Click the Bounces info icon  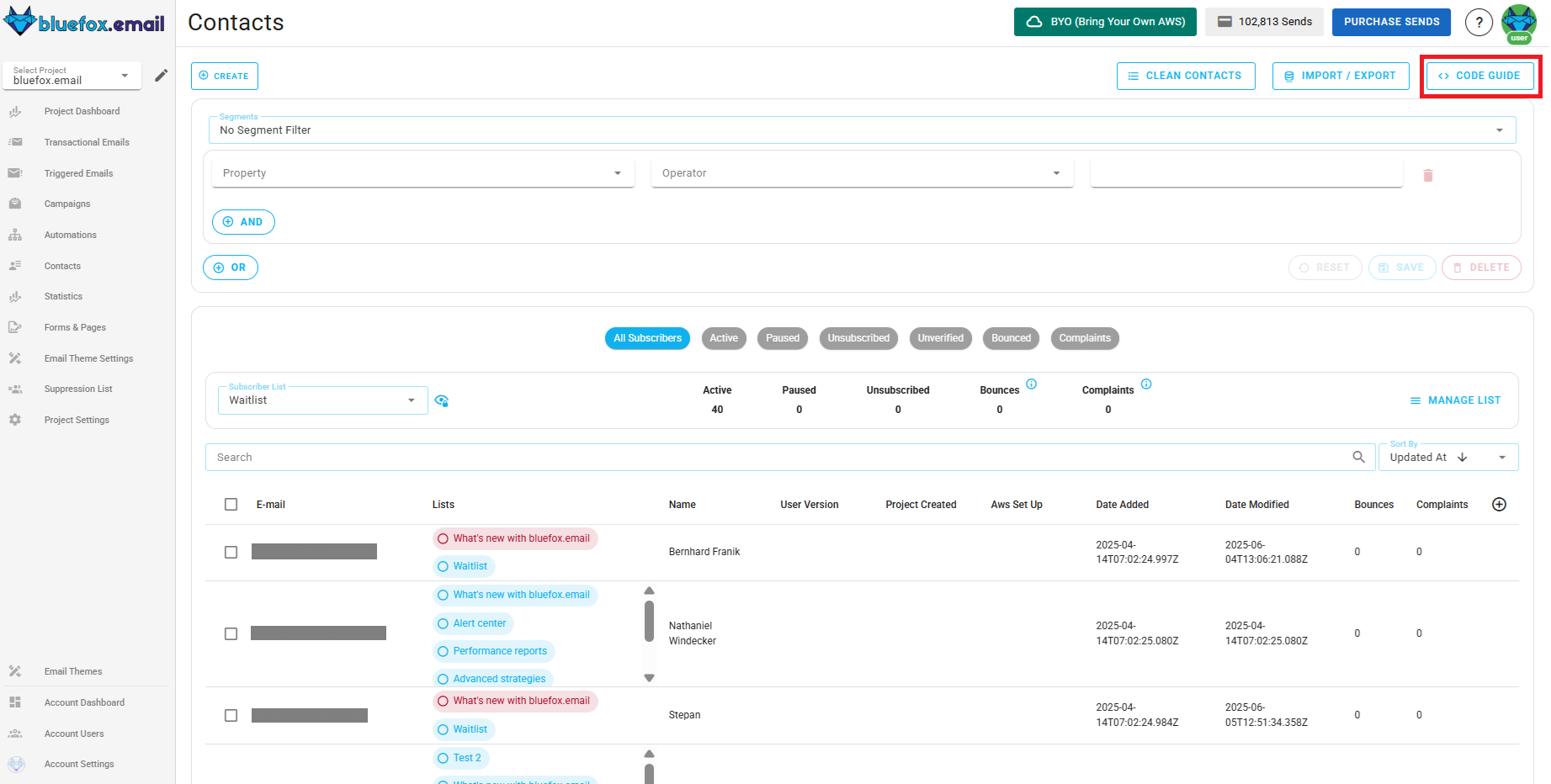click(x=1031, y=384)
